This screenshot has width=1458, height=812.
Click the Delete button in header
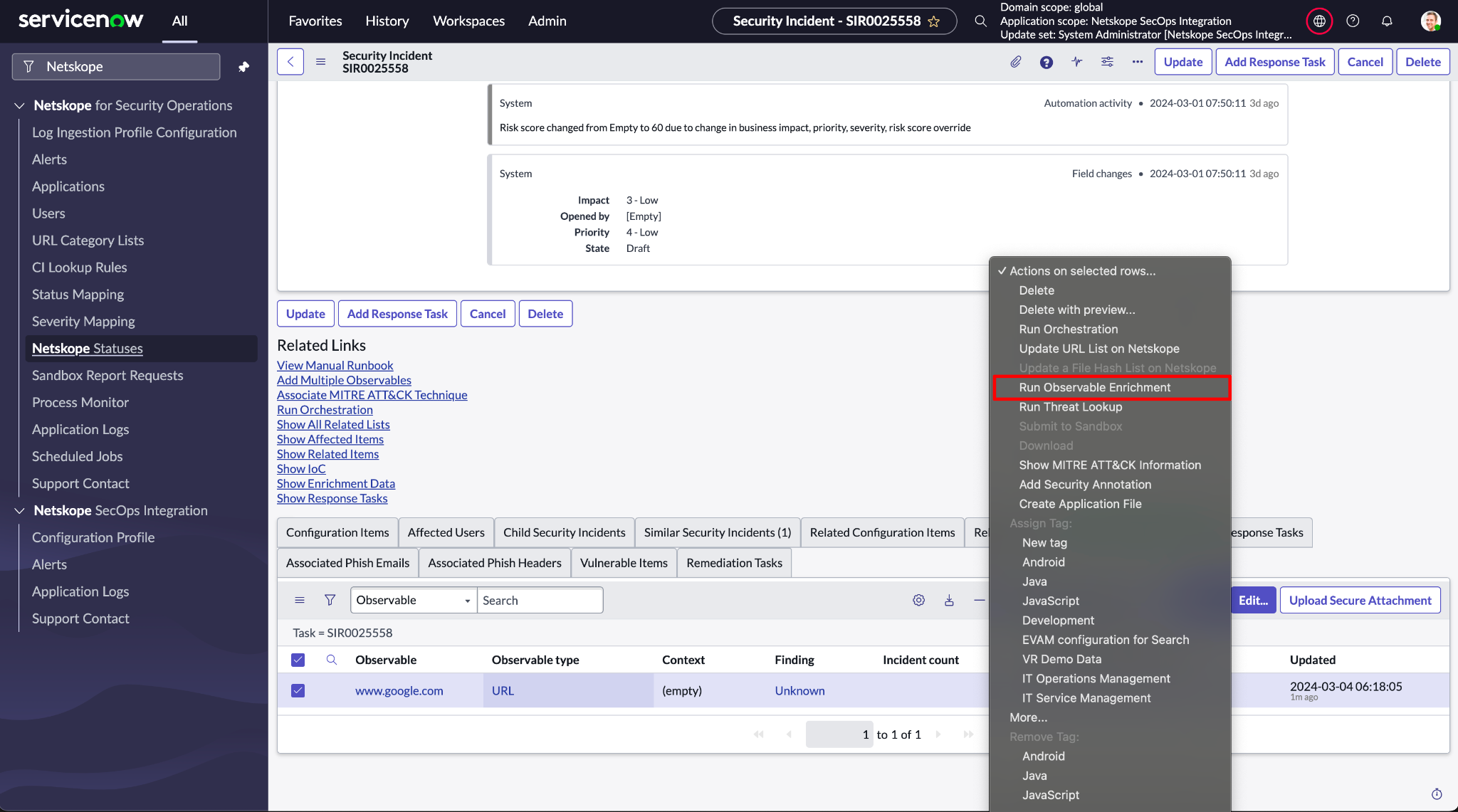click(x=1422, y=62)
